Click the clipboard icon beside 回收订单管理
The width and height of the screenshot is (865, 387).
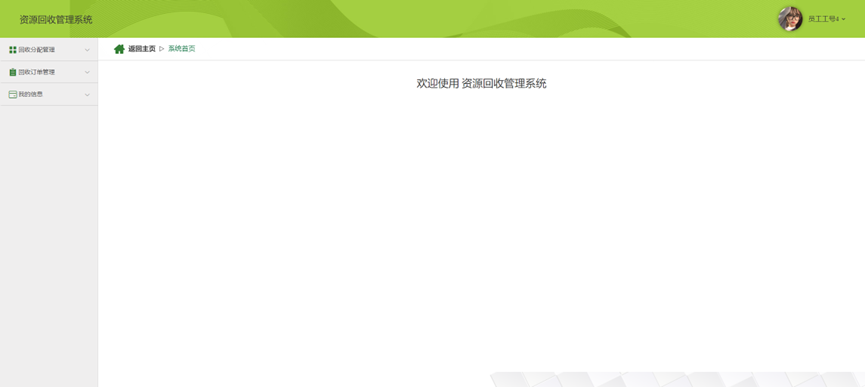coord(13,72)
